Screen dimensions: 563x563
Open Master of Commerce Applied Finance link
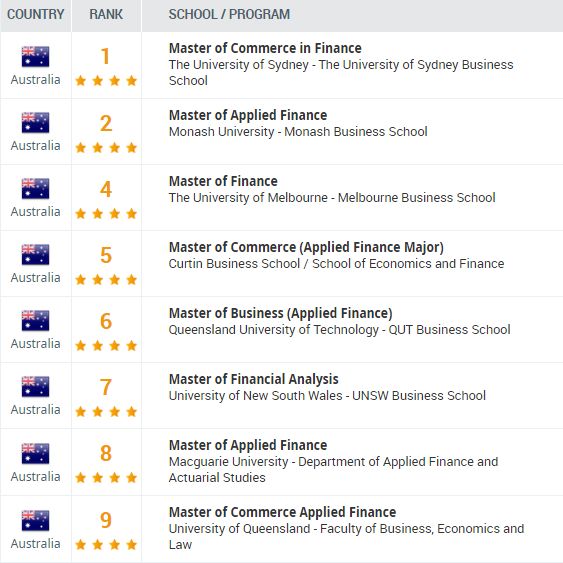pyautogui.click(x=283, y=512)
